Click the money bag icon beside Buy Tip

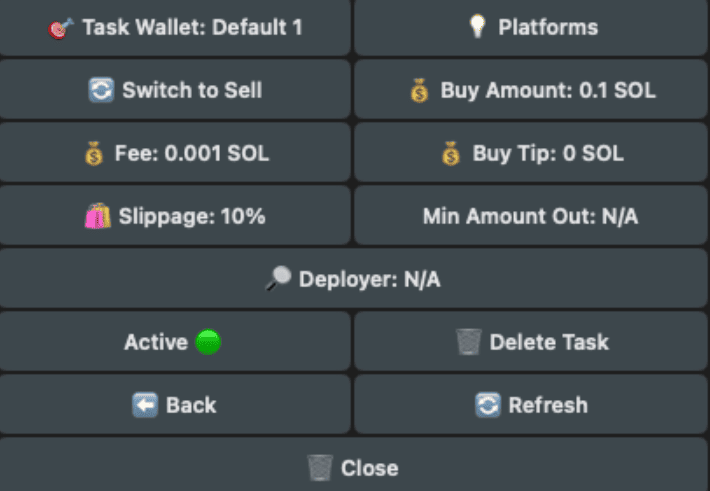click(x=451, y=153)
